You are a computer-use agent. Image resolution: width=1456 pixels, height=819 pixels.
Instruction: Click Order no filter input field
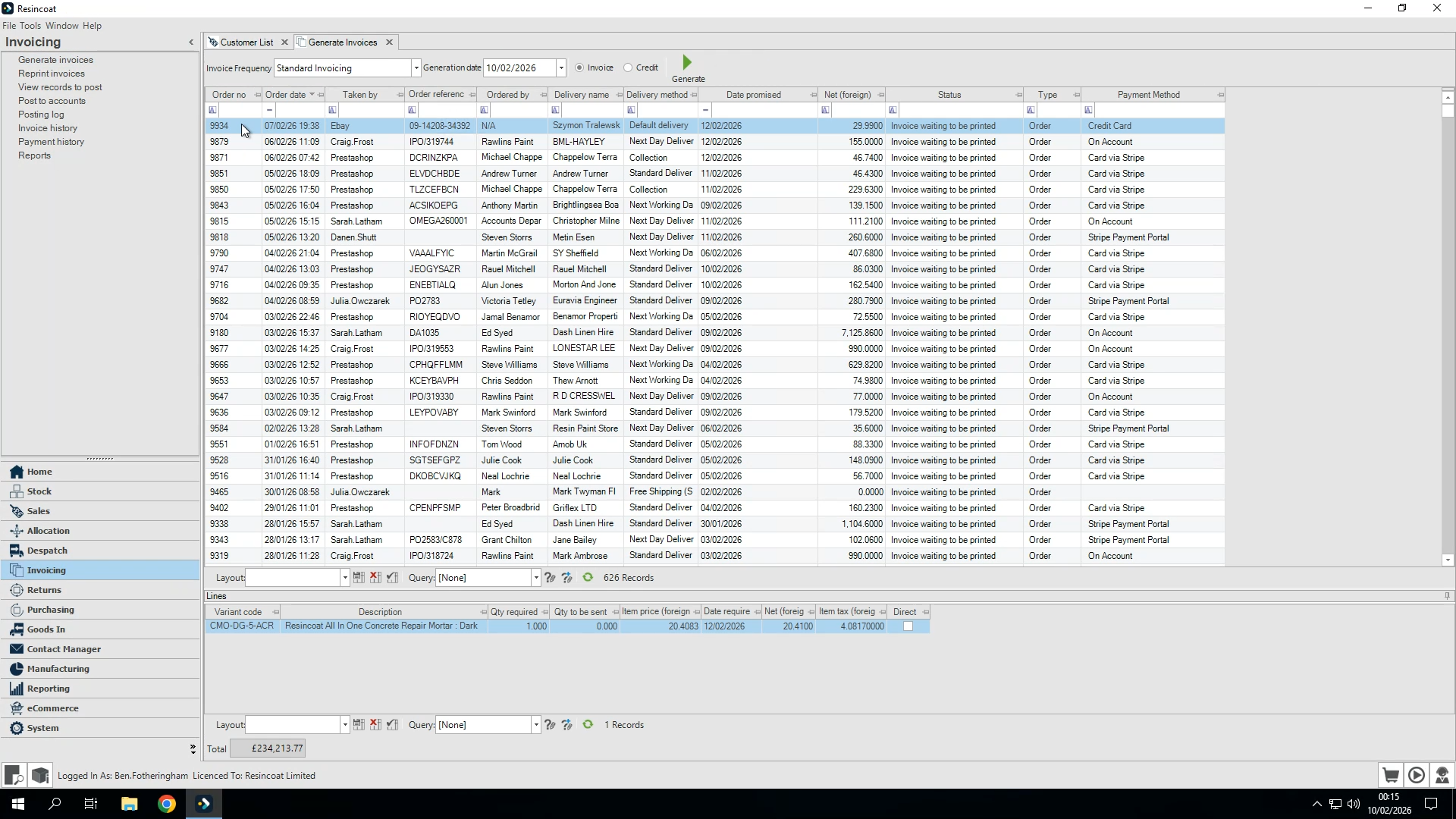[239, 111]
